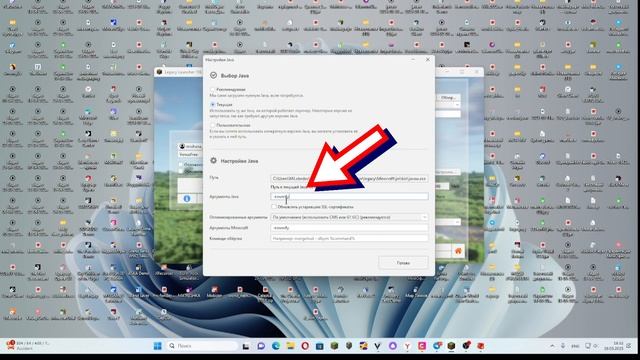The image size is (640, 360).
Task: Expand the optimized arguments dropdown
Action: point(349,217)
